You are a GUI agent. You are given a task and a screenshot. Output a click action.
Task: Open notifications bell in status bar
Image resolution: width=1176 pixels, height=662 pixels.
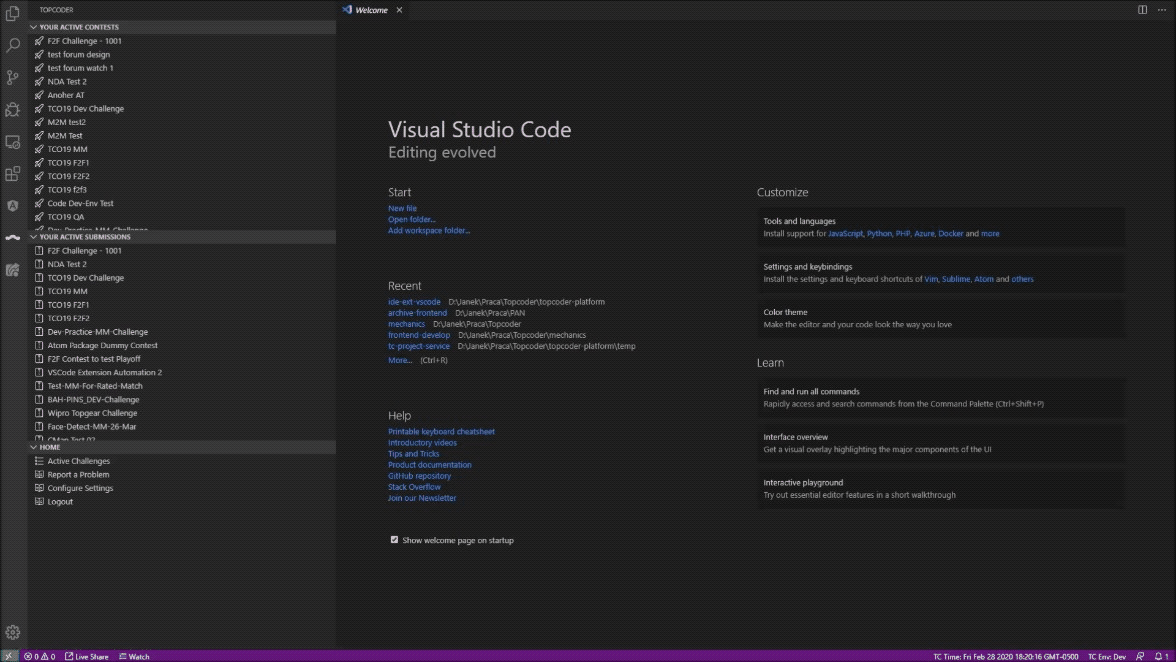pyautogui.click(x=1161, y=656)
